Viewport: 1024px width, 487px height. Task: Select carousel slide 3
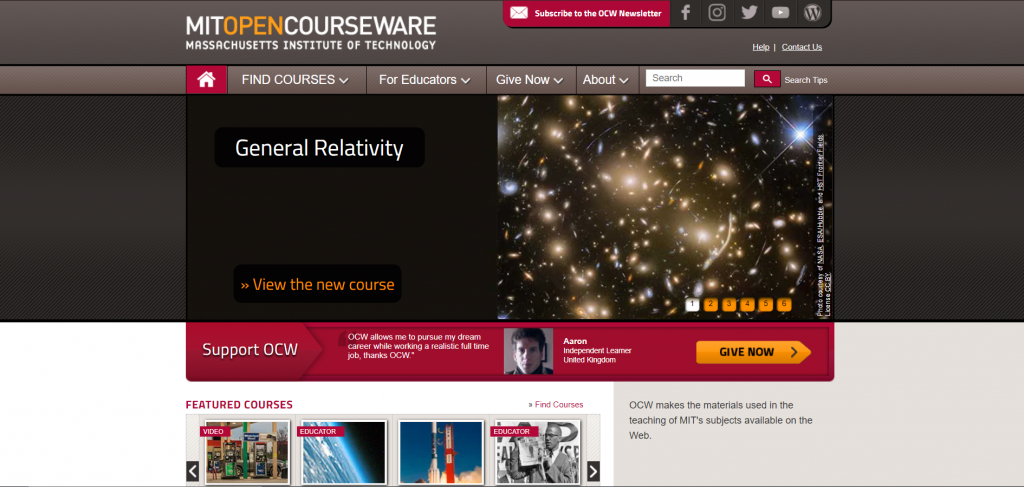tap(729, 304)
